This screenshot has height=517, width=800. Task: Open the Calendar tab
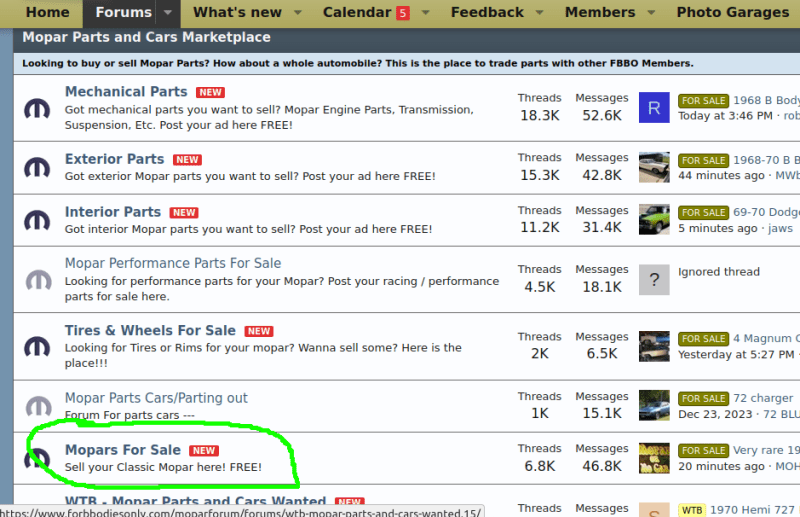pyautogui.click(x=357, y=12)
